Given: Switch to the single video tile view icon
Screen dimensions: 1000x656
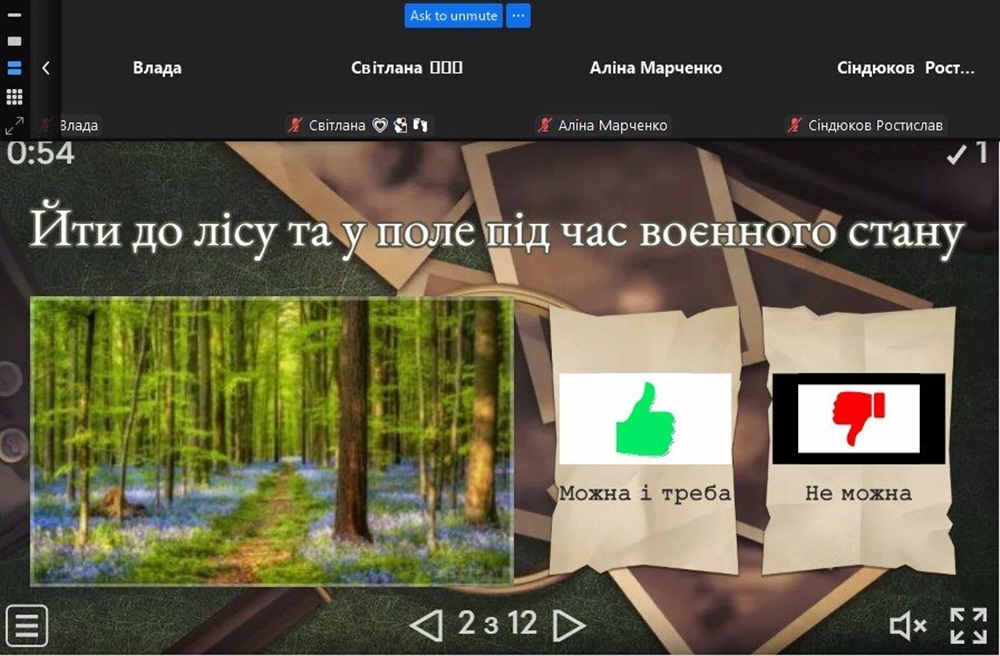Looking at the screenshot, I should (14, 41).
